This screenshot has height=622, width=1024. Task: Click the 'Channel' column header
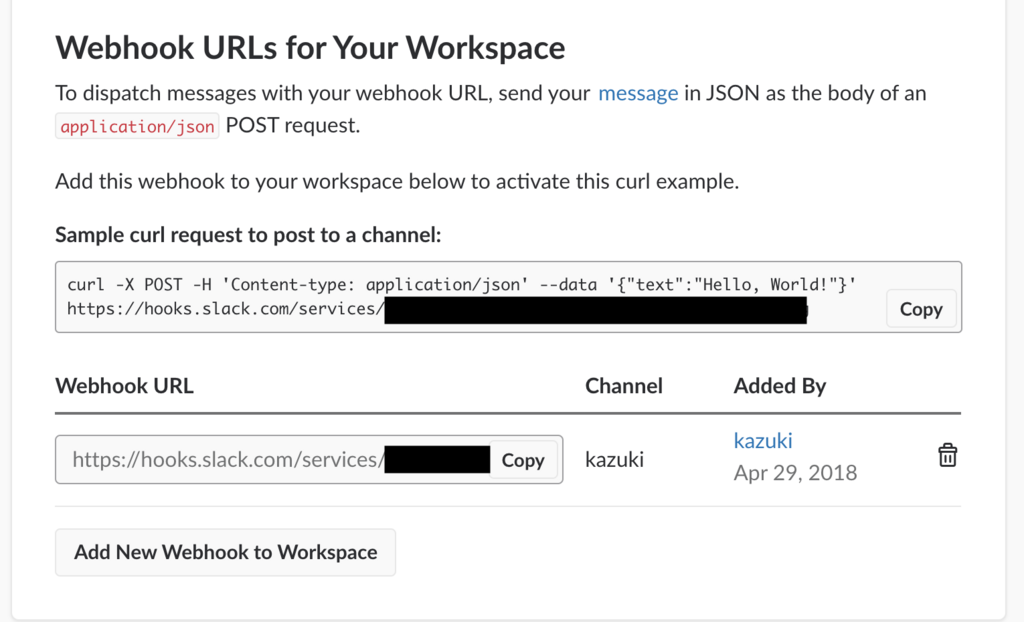[x=624, y=385]
